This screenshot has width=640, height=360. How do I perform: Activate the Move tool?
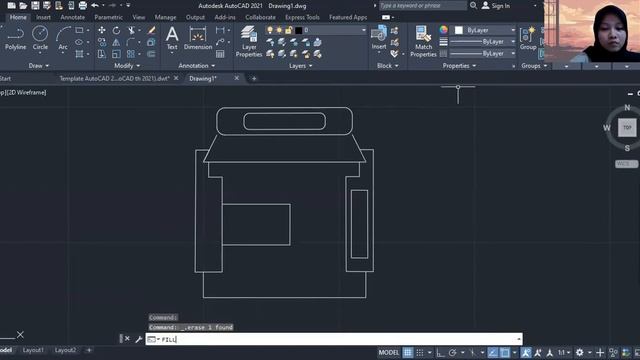[102, 30]
